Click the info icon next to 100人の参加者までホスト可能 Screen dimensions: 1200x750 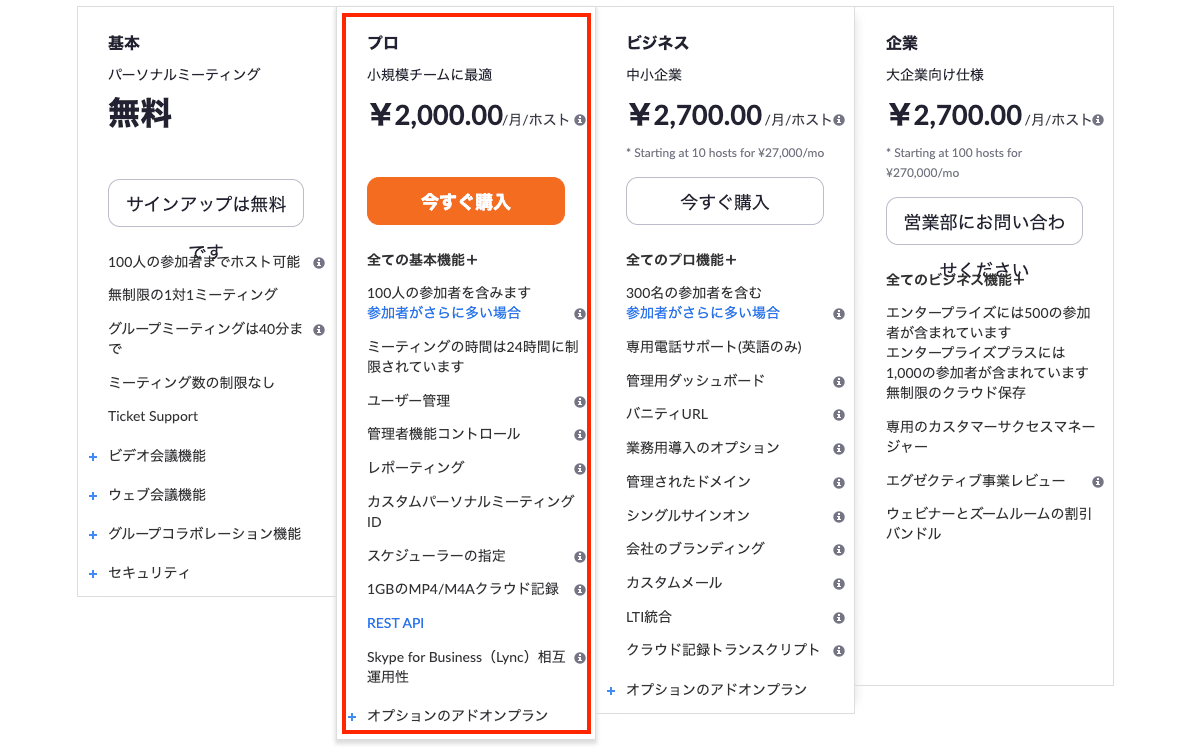click(319, 264)
